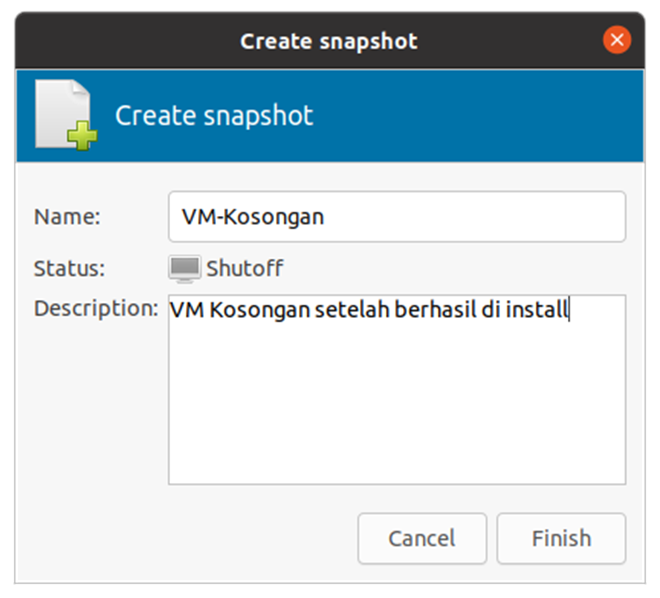Click empty right side of blue banner
The height and width of the screenshot is (598, 660).
click(x=500, y=115)
